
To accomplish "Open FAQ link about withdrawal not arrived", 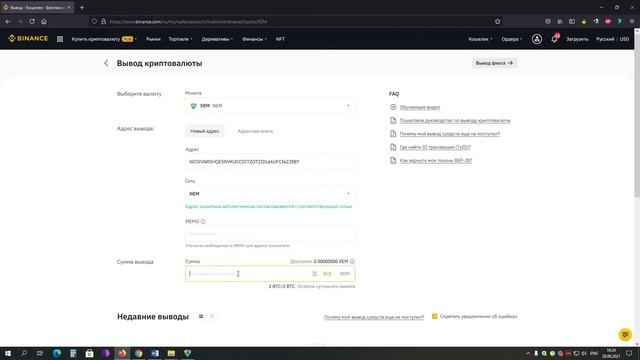I will 449,133.
